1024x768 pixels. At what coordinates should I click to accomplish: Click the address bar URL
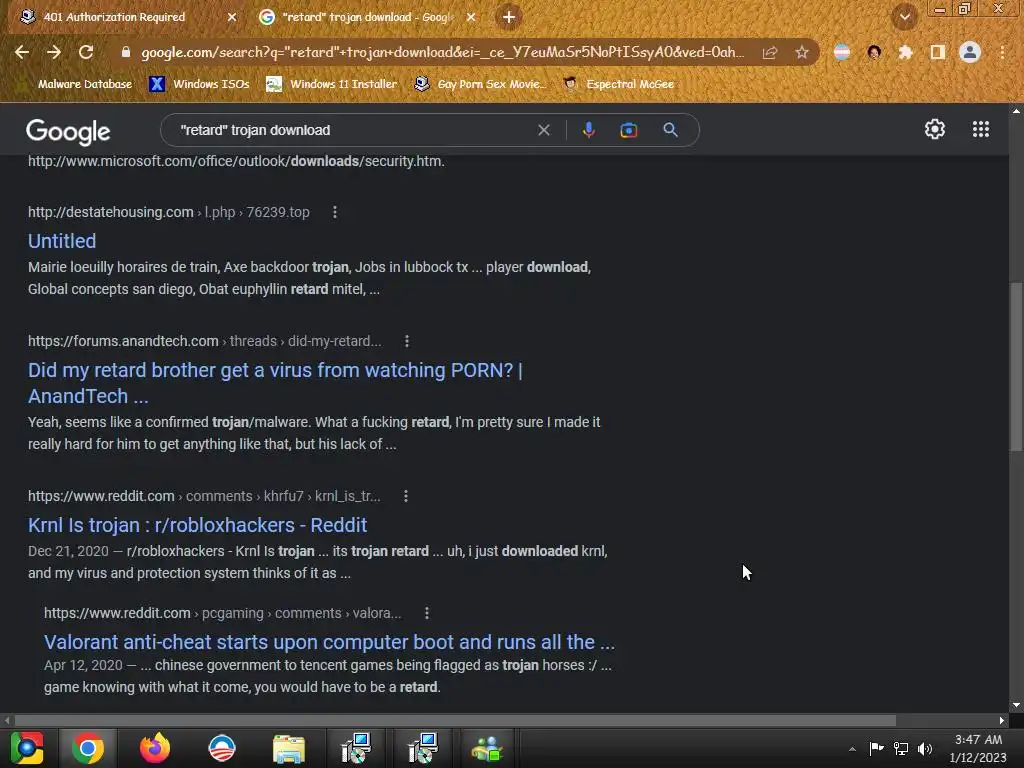point(442,52)
